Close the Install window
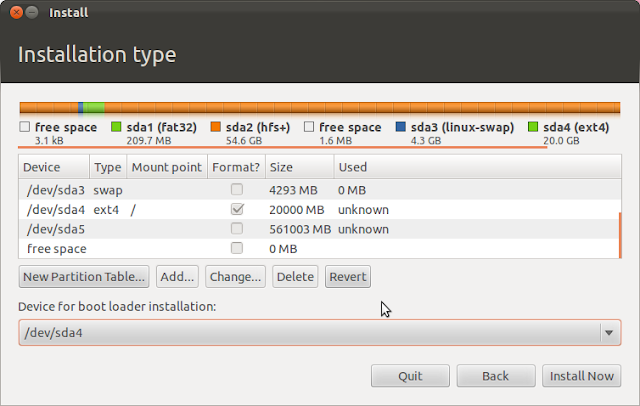The height and width of the screenshot is (406, 640). click(16, 13)
